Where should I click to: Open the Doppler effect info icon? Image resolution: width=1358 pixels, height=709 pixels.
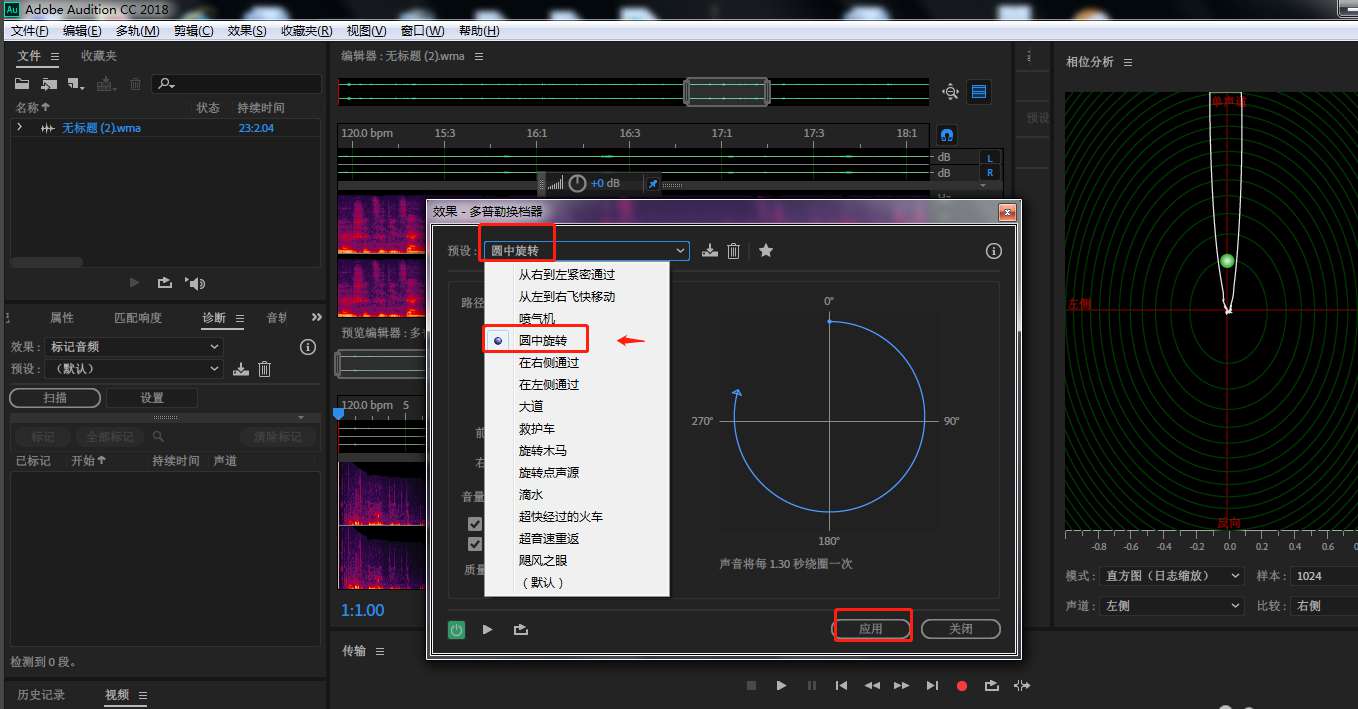coord(992,251)
